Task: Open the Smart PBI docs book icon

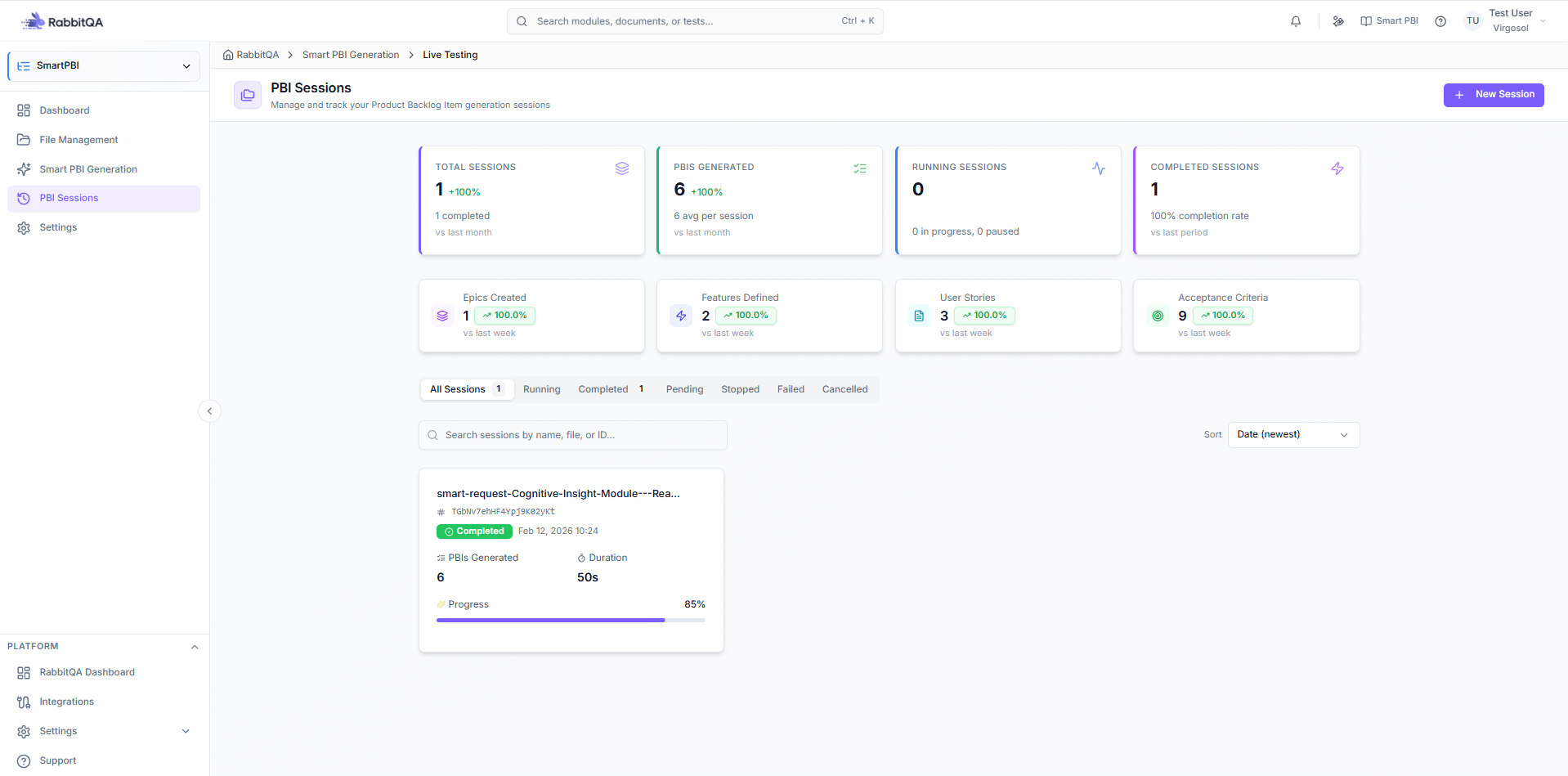Action: coord(1366,21)
